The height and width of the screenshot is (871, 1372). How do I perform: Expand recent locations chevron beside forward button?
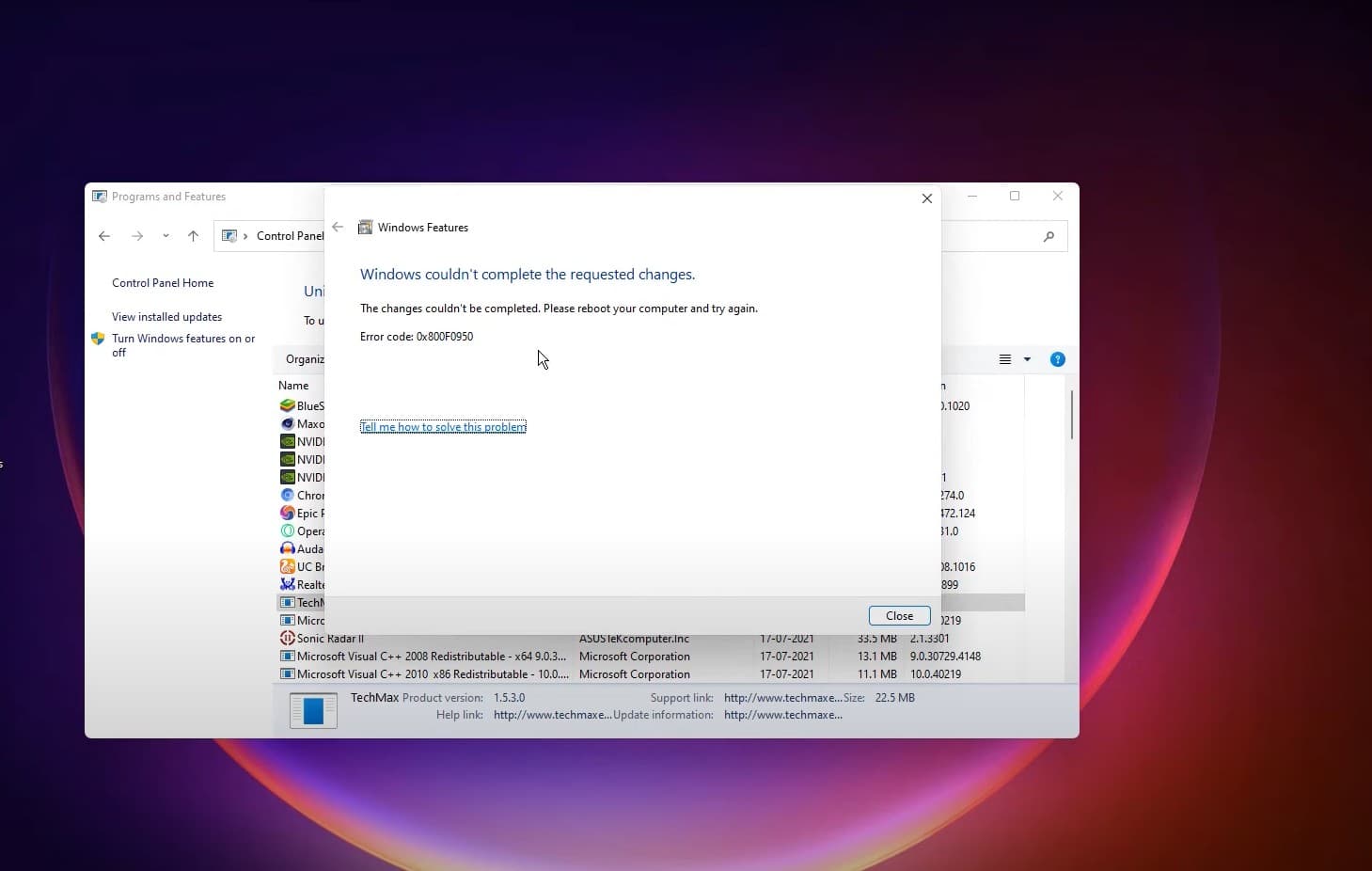(166, 236)
